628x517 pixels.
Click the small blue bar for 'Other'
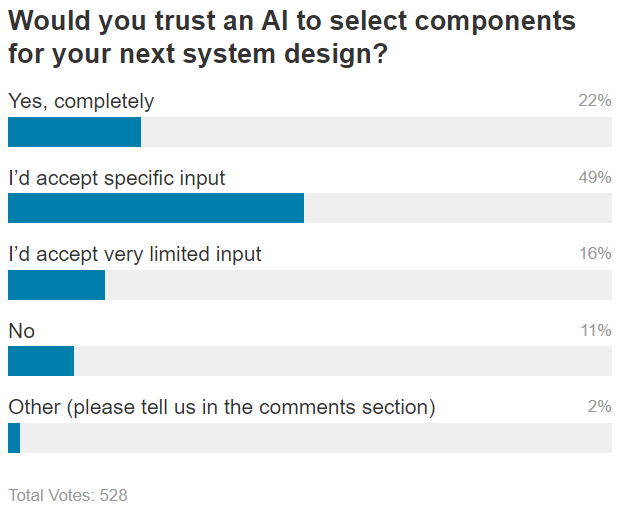click(14, 438)
